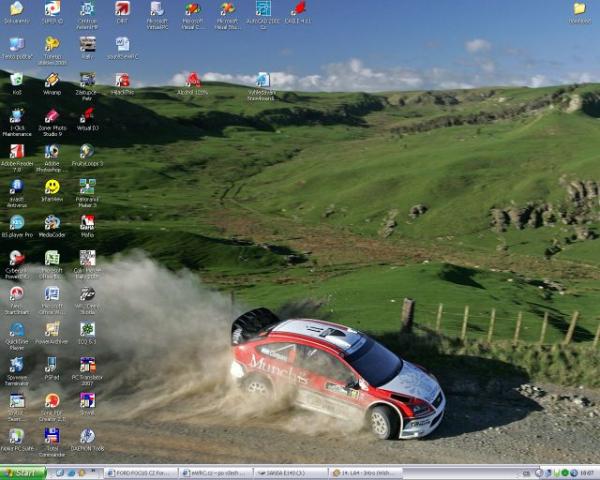
Task: Launch Adobe Reader from the desktop
Action: (16, 152)
